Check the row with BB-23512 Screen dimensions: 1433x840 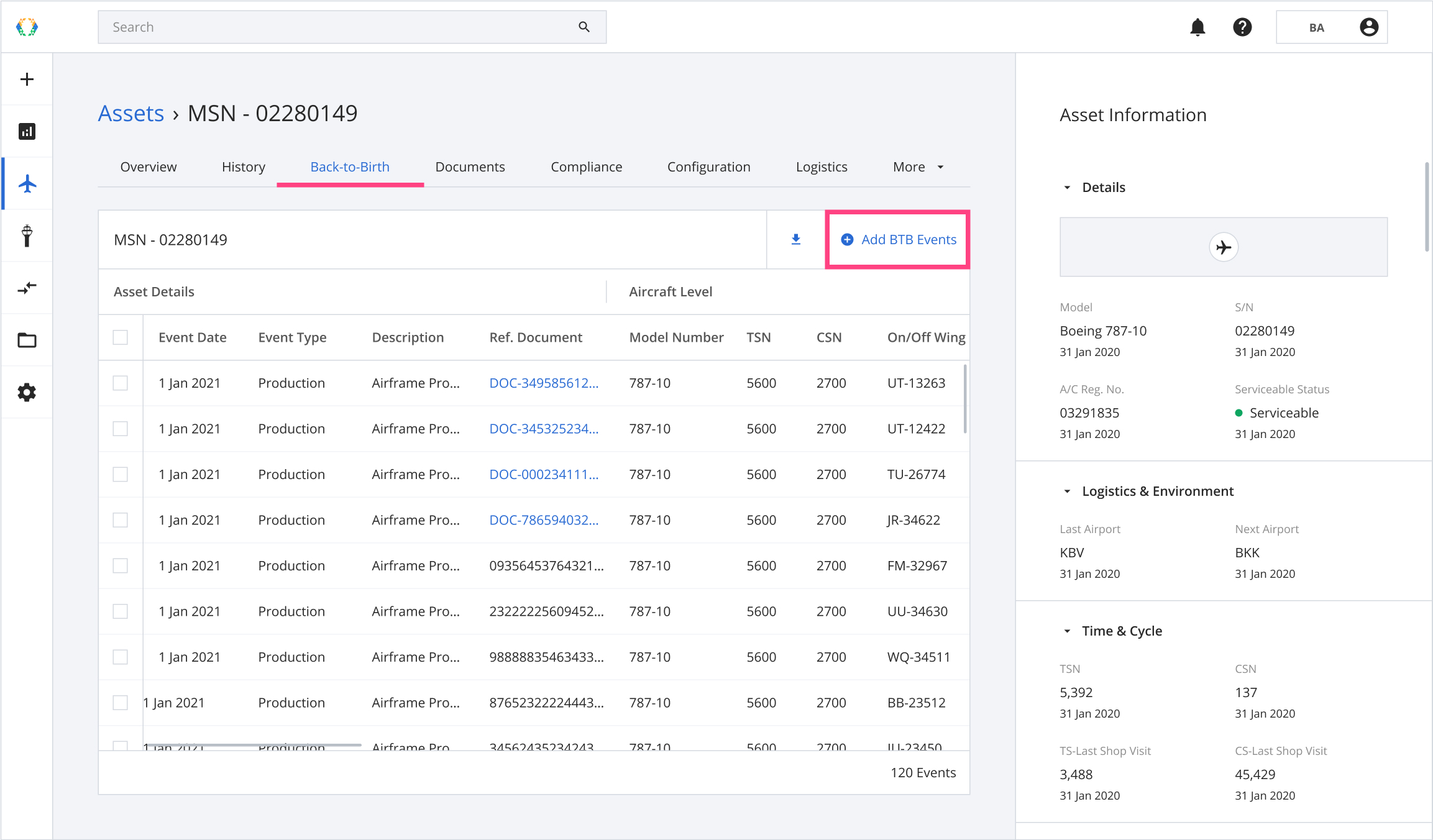[x=121, y=703]
